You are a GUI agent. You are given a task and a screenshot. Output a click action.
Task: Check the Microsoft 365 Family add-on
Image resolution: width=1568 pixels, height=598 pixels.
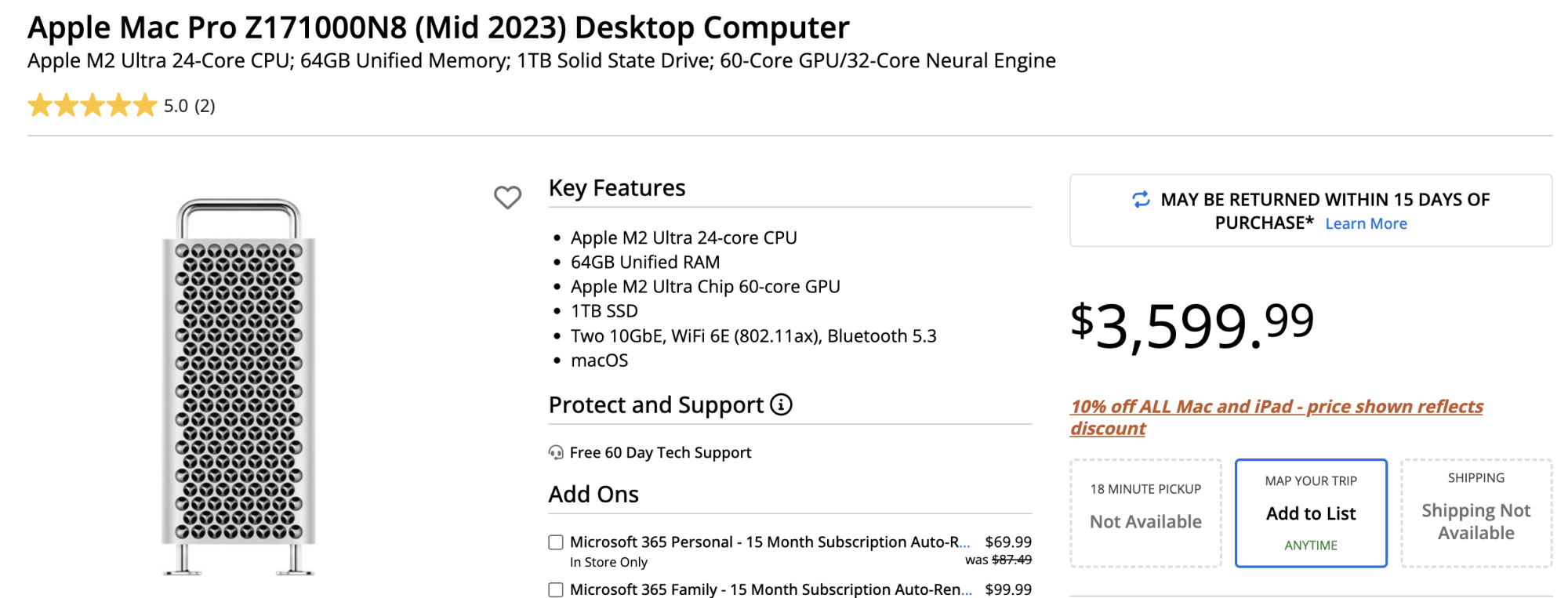click(x=556, y=589)
